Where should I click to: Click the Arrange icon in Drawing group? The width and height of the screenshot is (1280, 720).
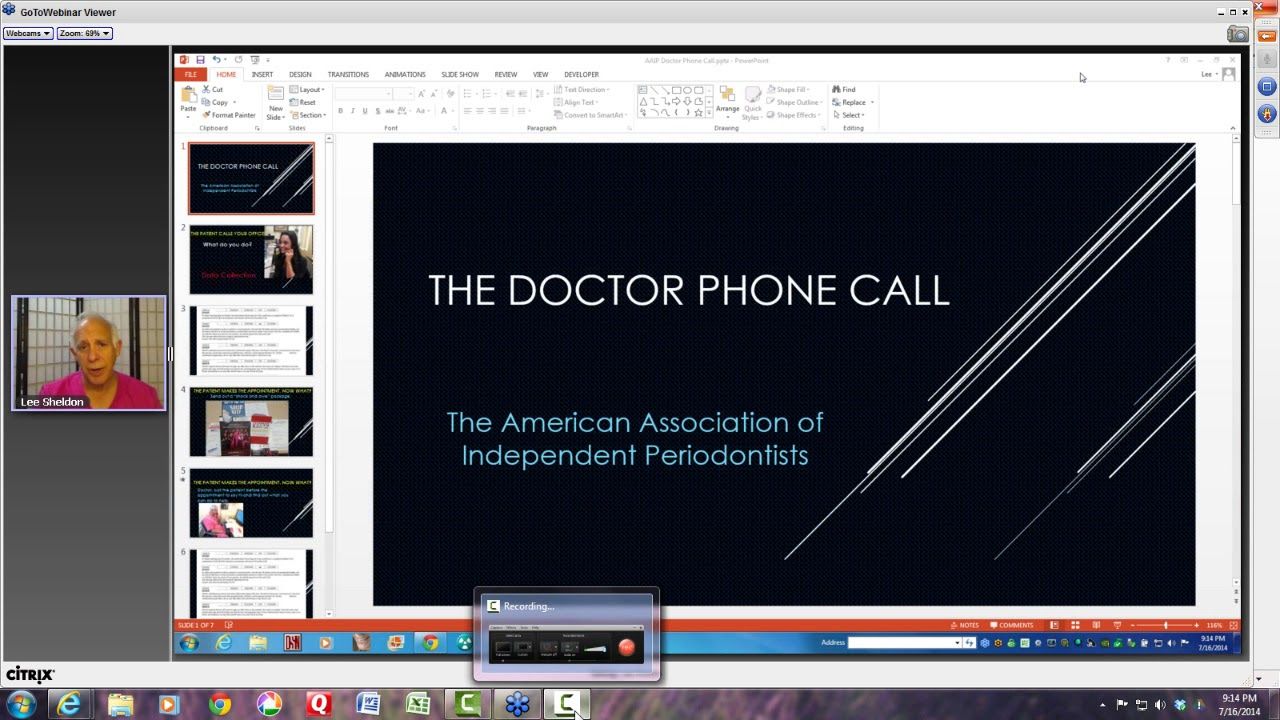[727, 98]
